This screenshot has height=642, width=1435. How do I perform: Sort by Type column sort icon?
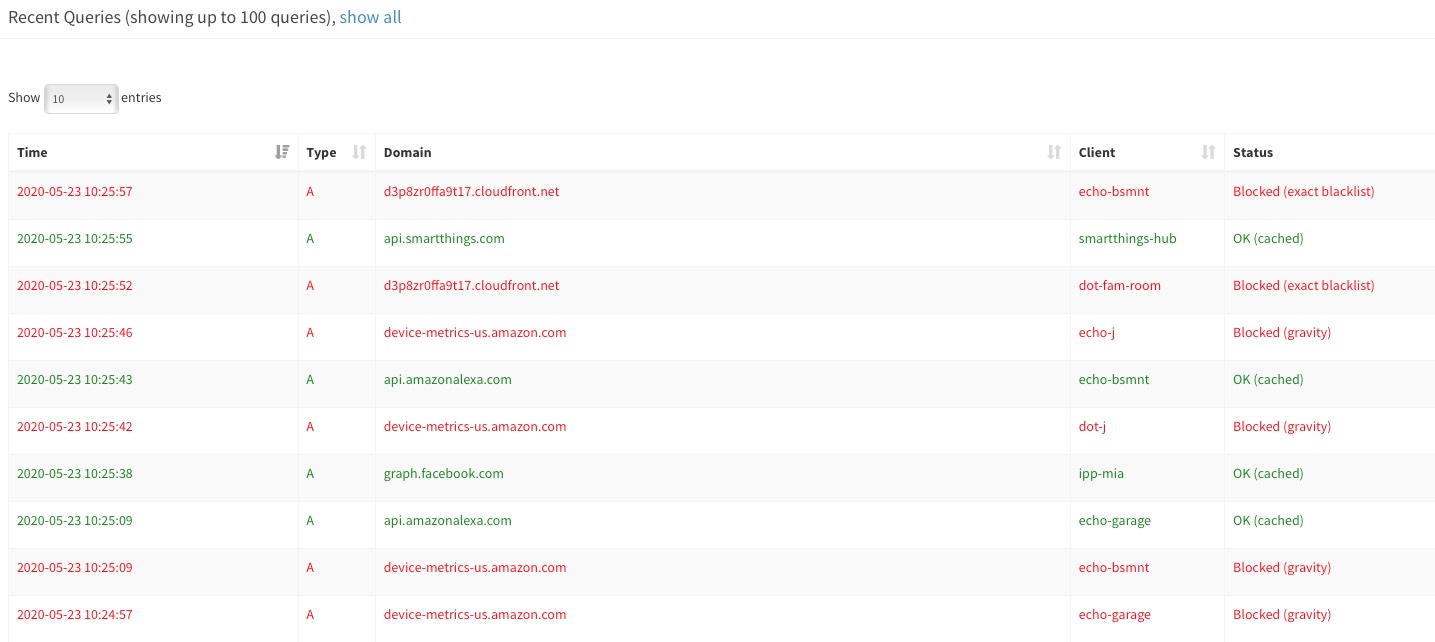pyautogui.click(x=359, y=152)
